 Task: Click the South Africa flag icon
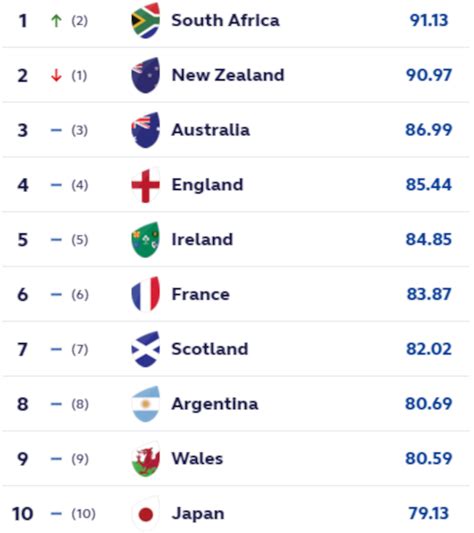coord(146,20)
